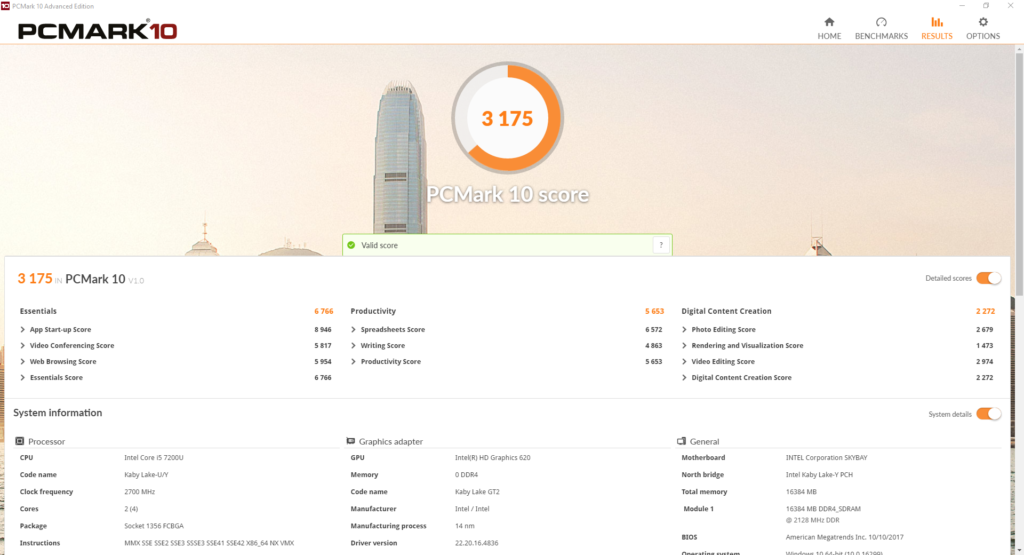Click the GPU value Intel(R) HD Graphics 620
Image resolution: width=1024 pixels, height=555 pixels.
pyautogui.click(x=492, y=458)
